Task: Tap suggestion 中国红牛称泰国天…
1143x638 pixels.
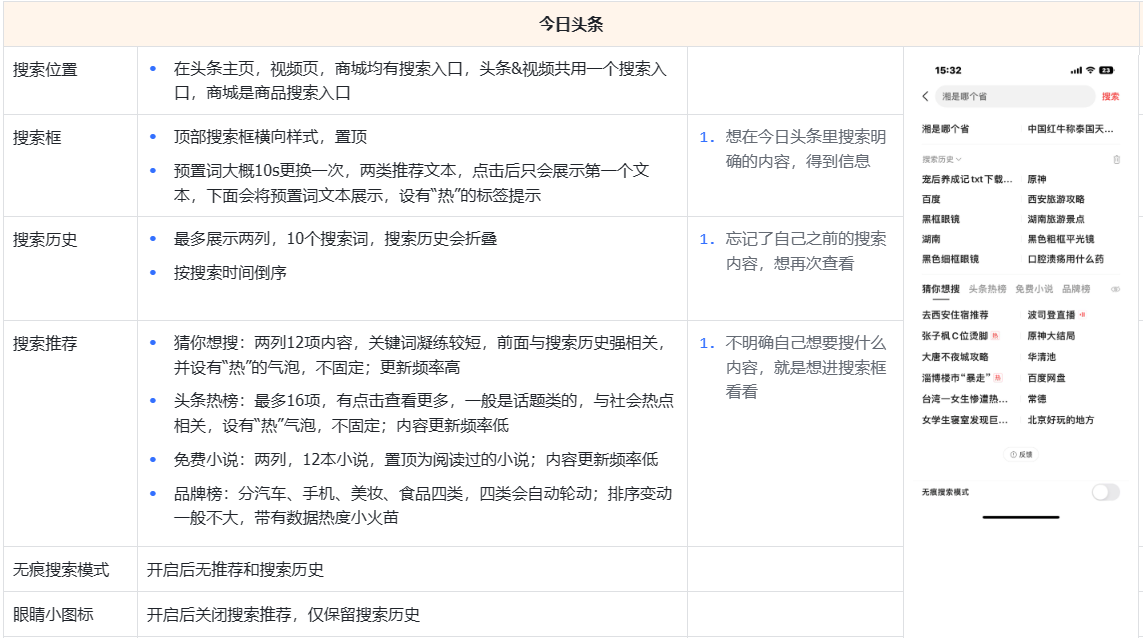Action: tap(1070, 129)
